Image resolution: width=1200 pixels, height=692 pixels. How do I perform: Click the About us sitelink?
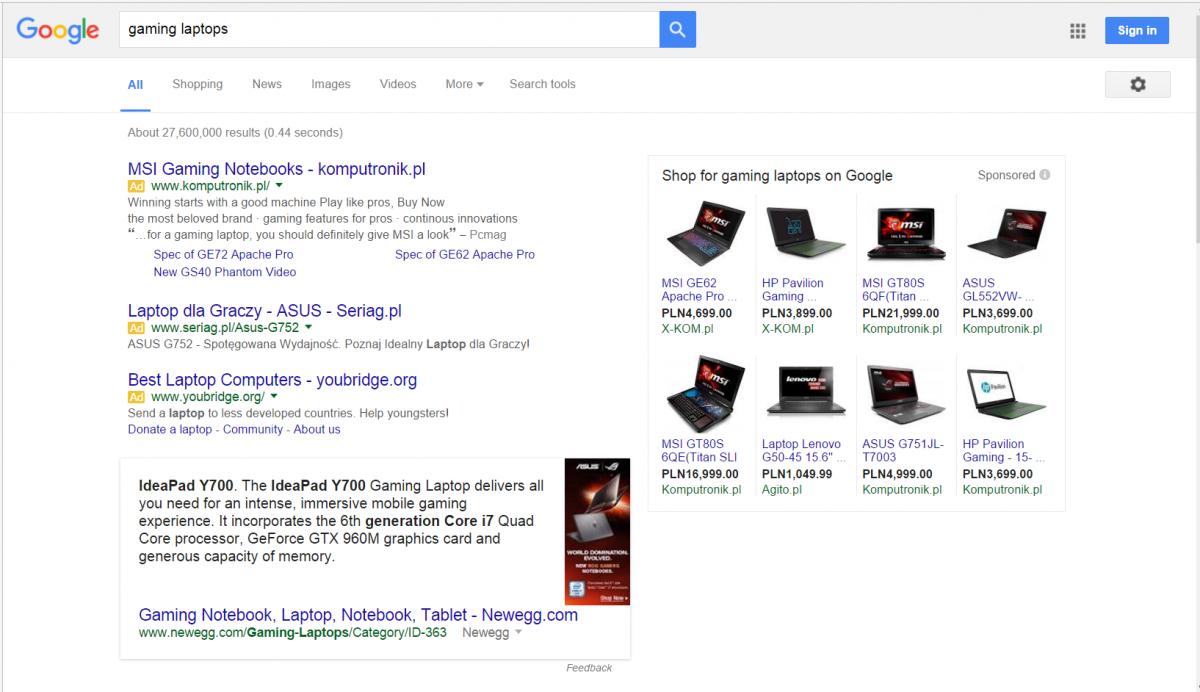pos(317,429)
